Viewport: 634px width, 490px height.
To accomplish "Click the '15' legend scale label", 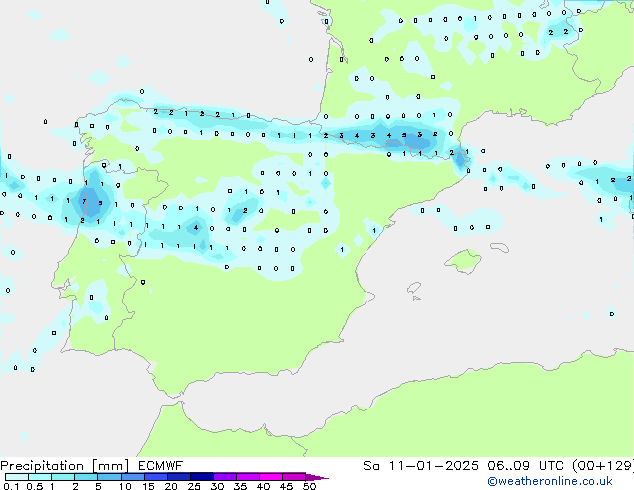I will click(148, 486).
